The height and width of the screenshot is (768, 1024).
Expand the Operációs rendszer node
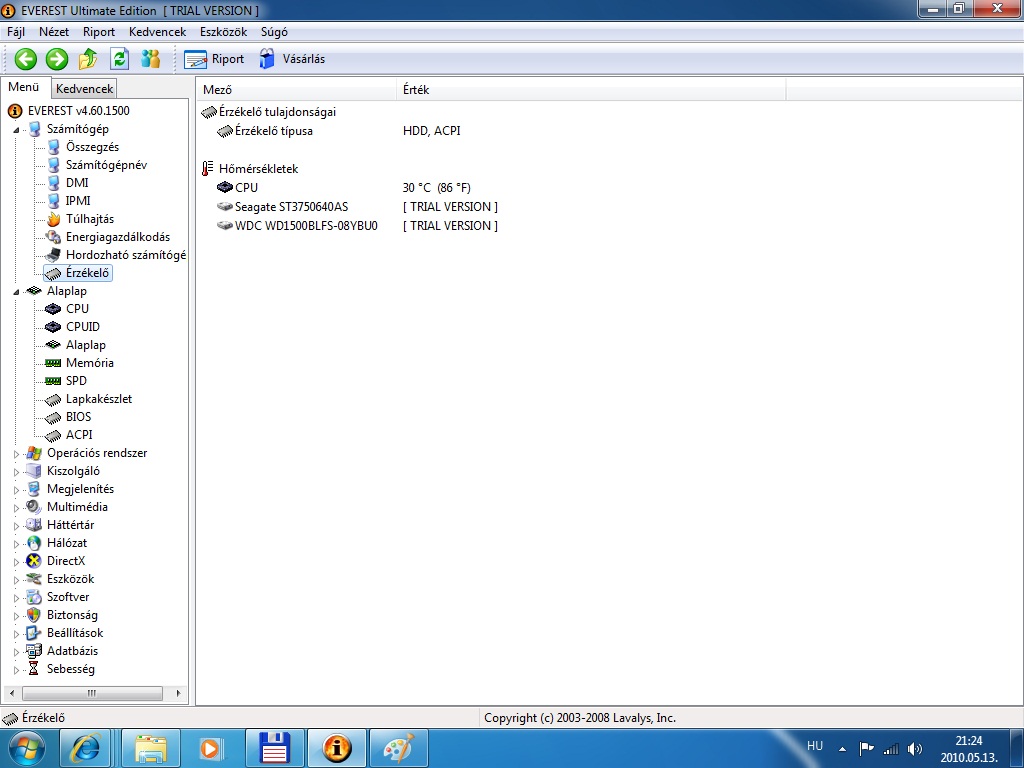coord(16,454)
